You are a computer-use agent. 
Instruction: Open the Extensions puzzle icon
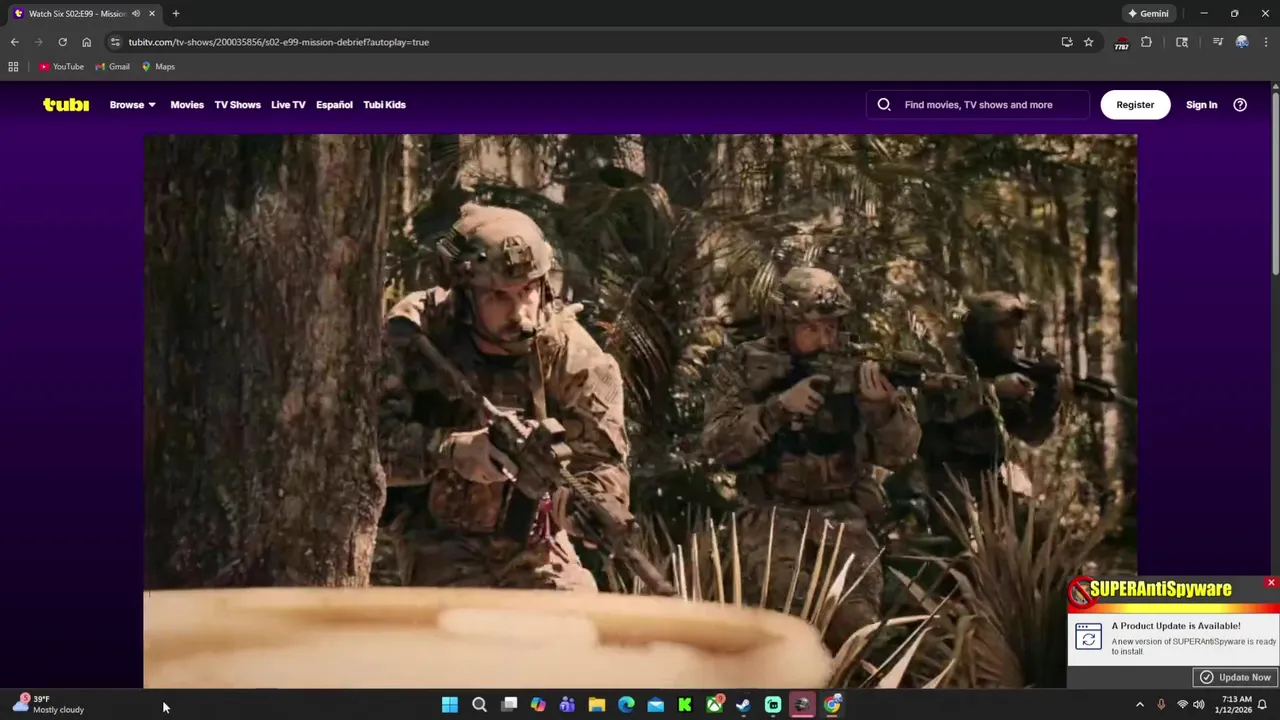pos(1146,42)
